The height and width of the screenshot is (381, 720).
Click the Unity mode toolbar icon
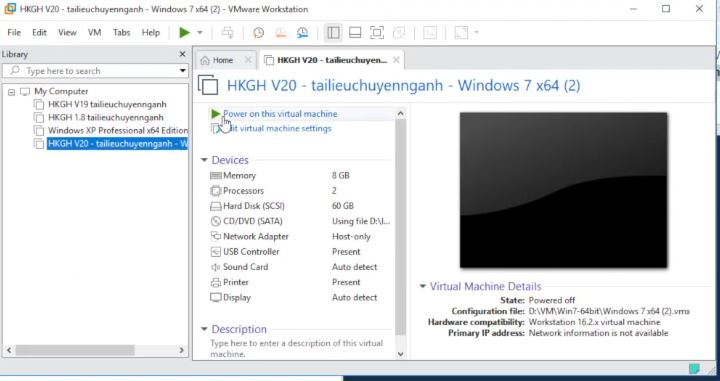point(399,33)
